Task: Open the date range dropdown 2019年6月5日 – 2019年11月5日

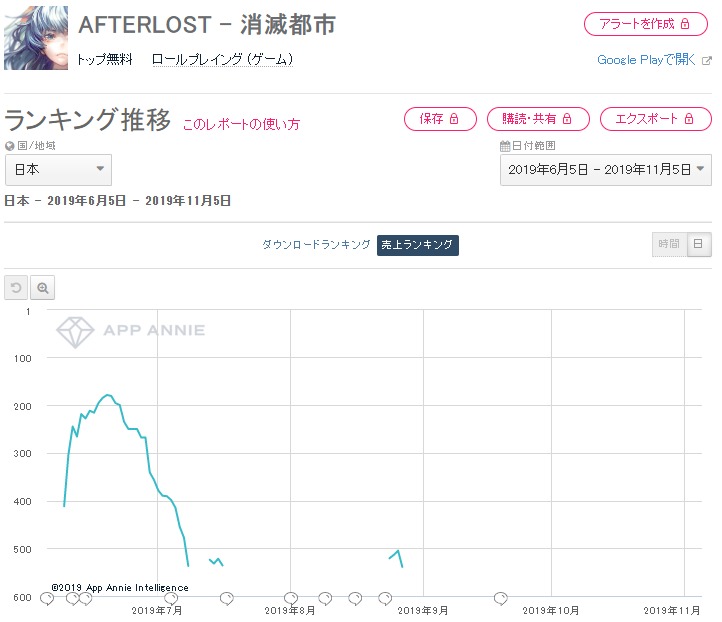Action: coord(606,170)
